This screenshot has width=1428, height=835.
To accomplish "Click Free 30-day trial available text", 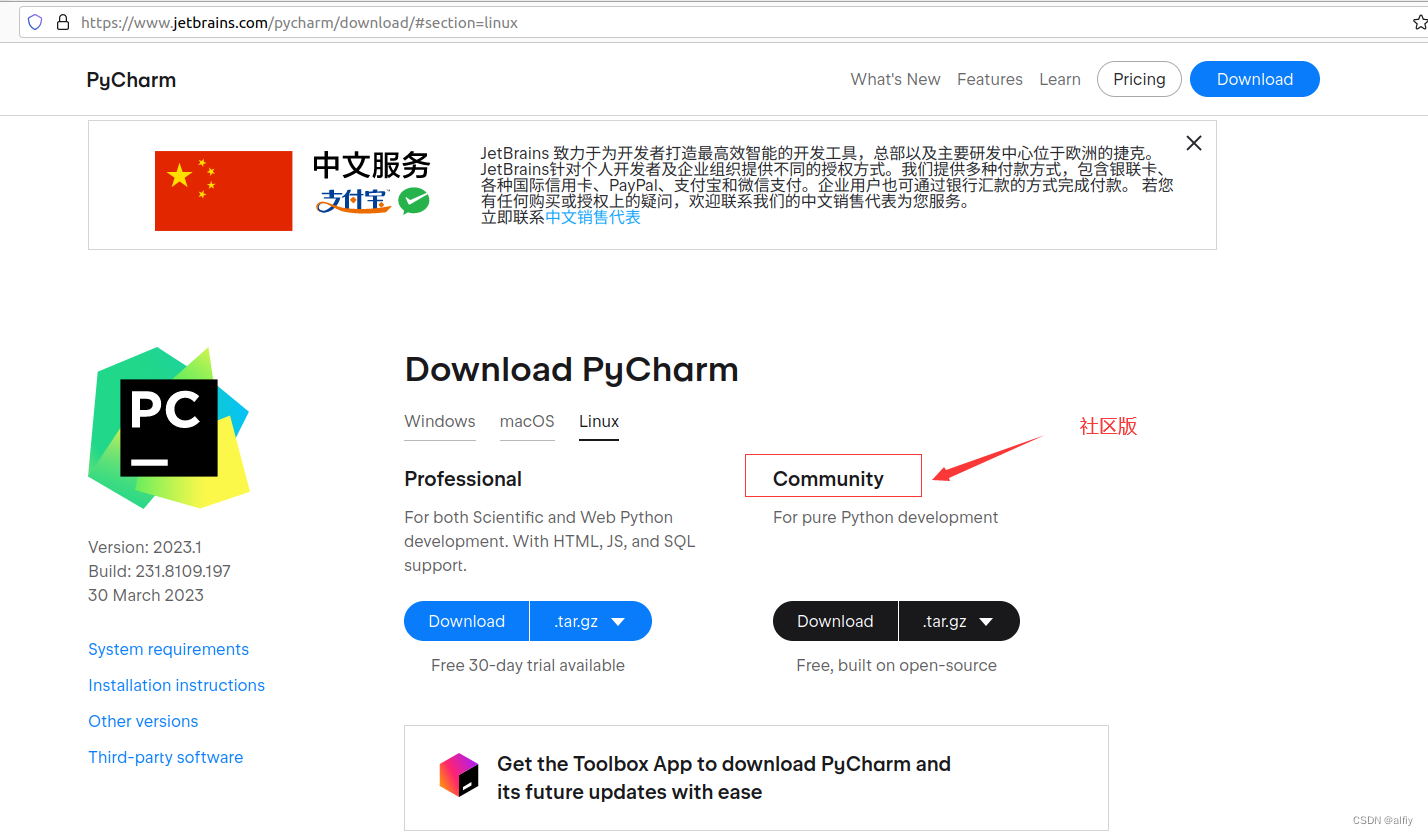I will [x=528, y=665].
